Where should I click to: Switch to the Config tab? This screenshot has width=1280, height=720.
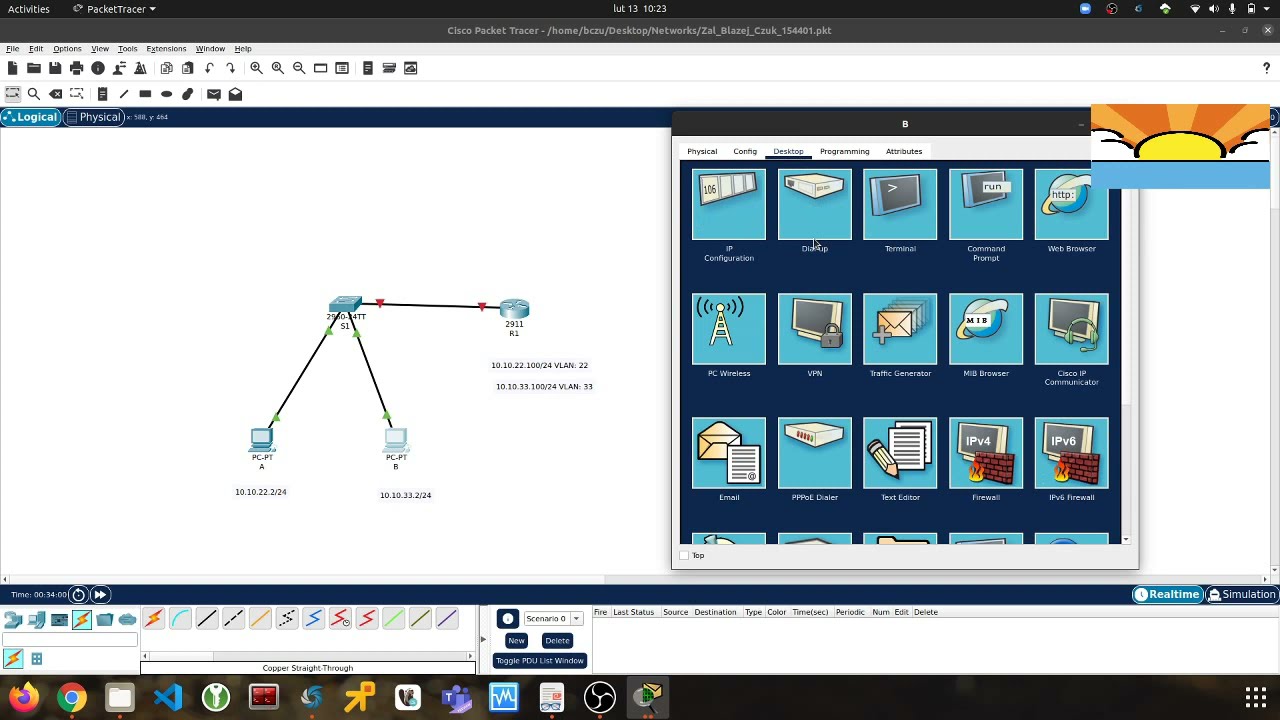[745, 151]
